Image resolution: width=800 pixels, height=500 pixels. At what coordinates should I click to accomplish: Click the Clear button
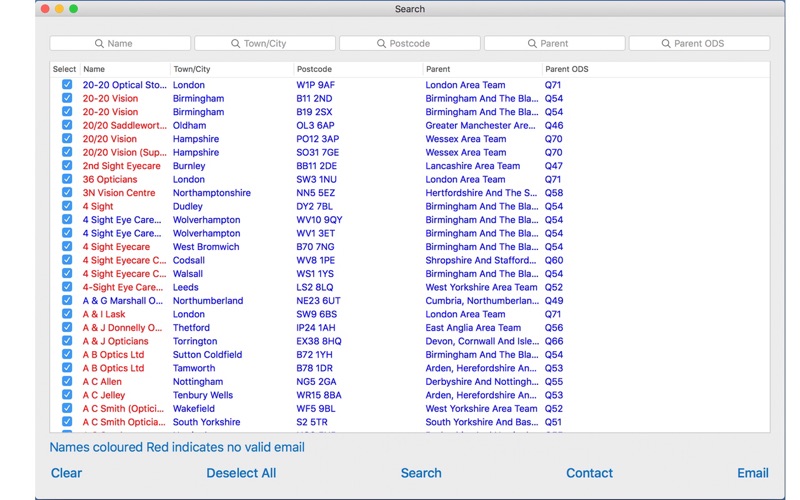(x=66, y=473)
